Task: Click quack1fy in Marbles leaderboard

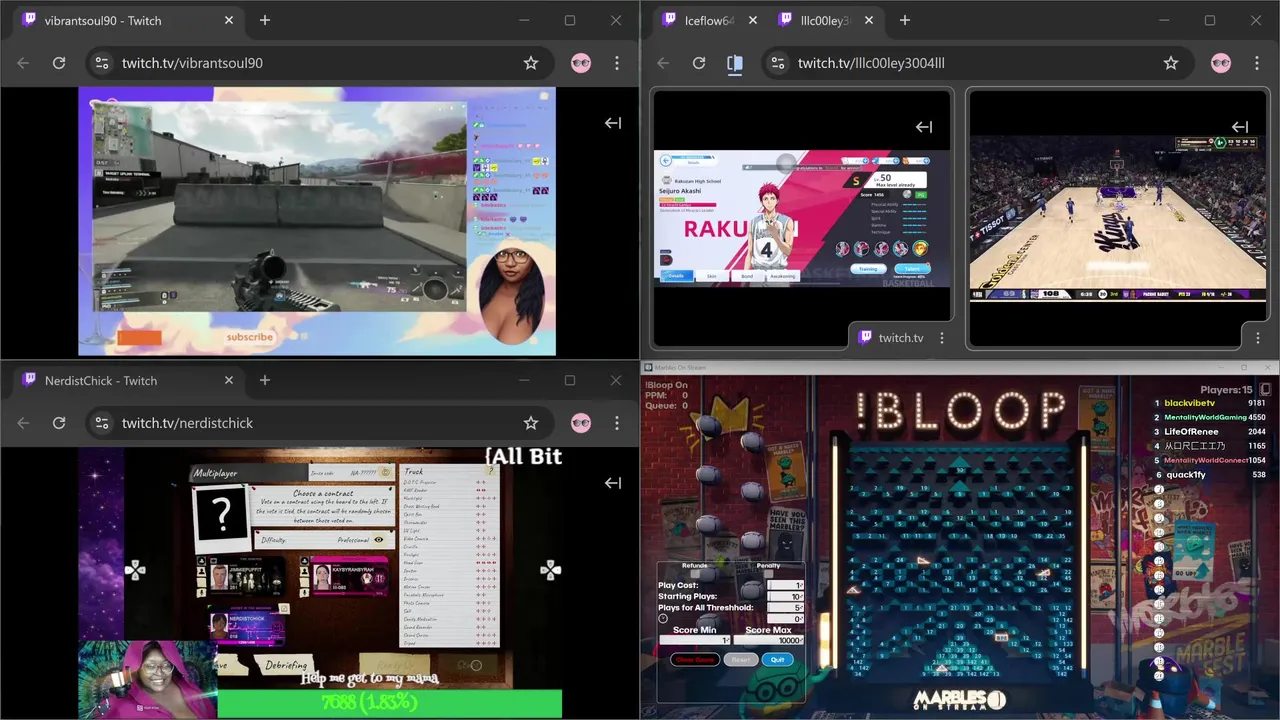Action: coord(1185,475)
